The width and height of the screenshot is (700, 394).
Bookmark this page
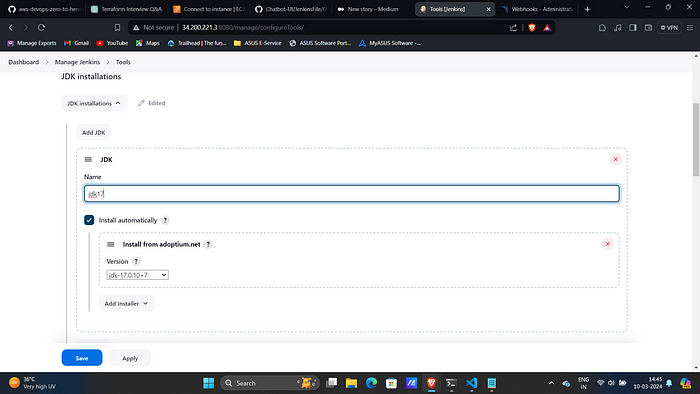pyautogui.click(x=117, y=28)
